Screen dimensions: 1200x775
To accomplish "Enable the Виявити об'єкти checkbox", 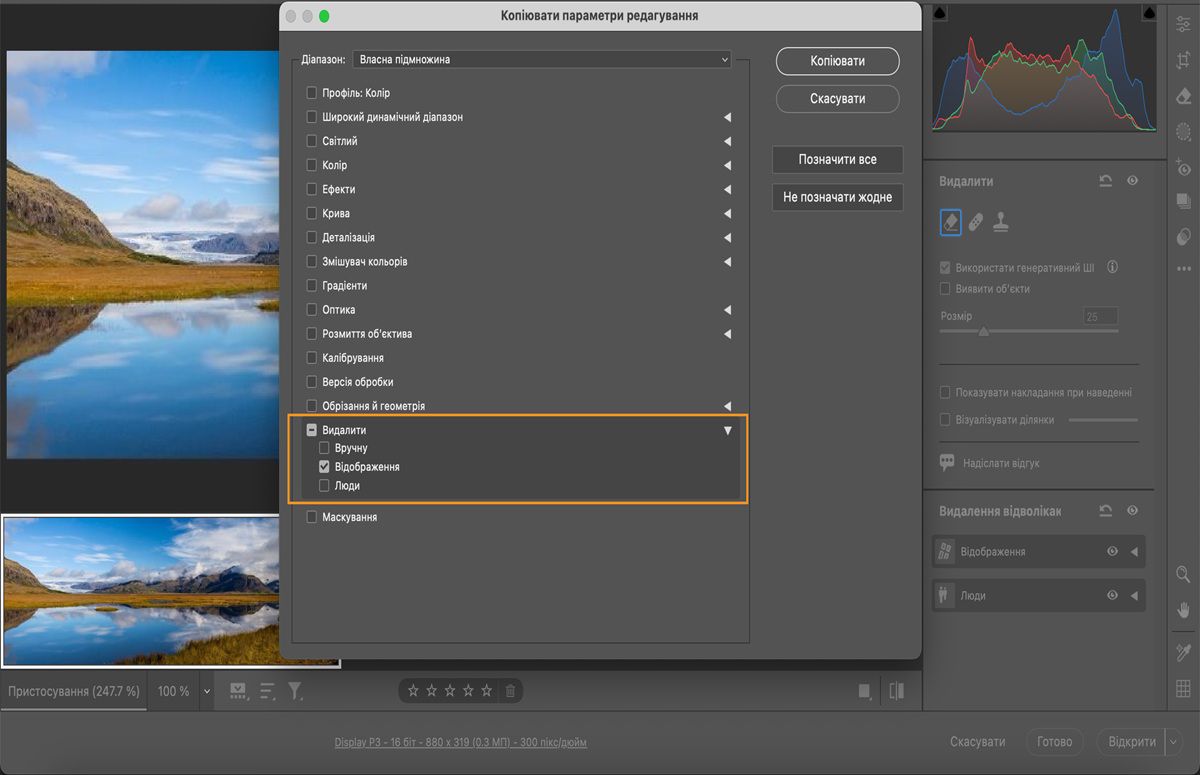I will click(x=945, y=289).
